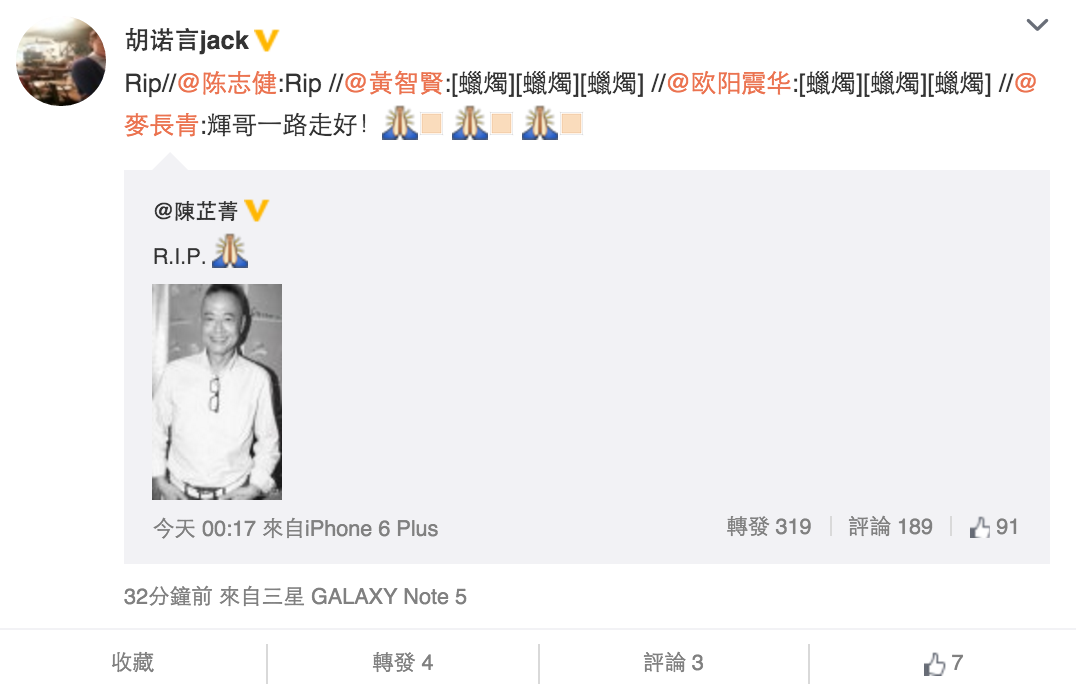Enlarge the black-and-white photo thumbnail
The width and height of the screenshot is (1076, 694).
coord(217,392)
